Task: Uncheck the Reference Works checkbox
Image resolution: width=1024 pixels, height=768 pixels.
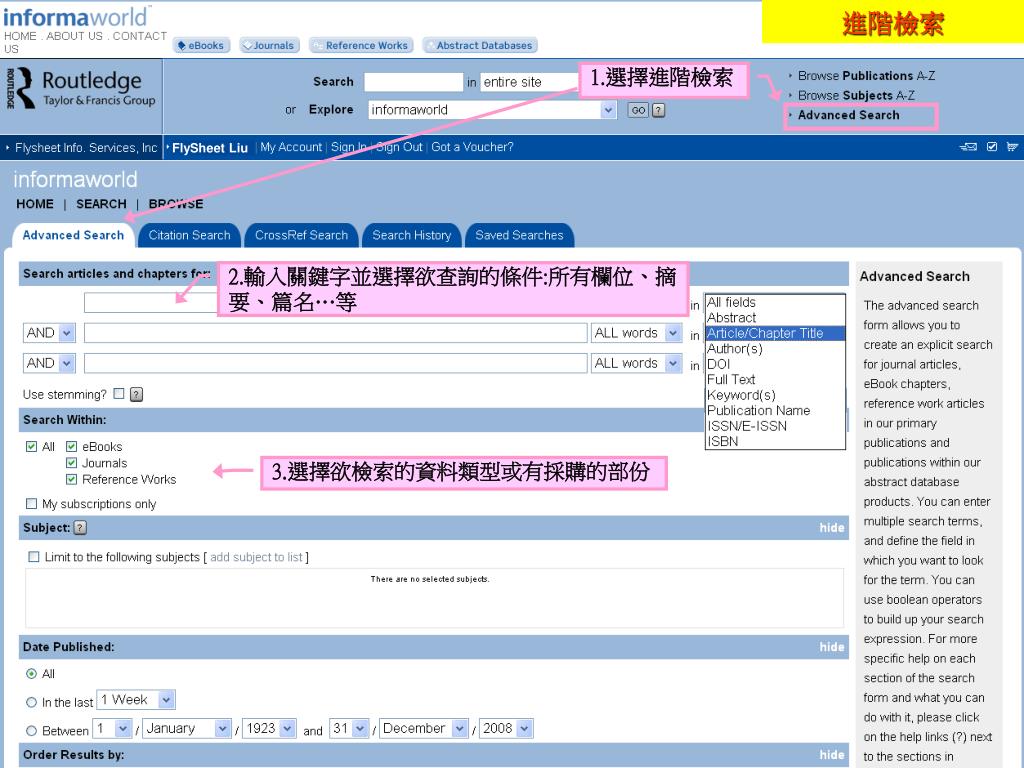Action: [x=72, y=479]
